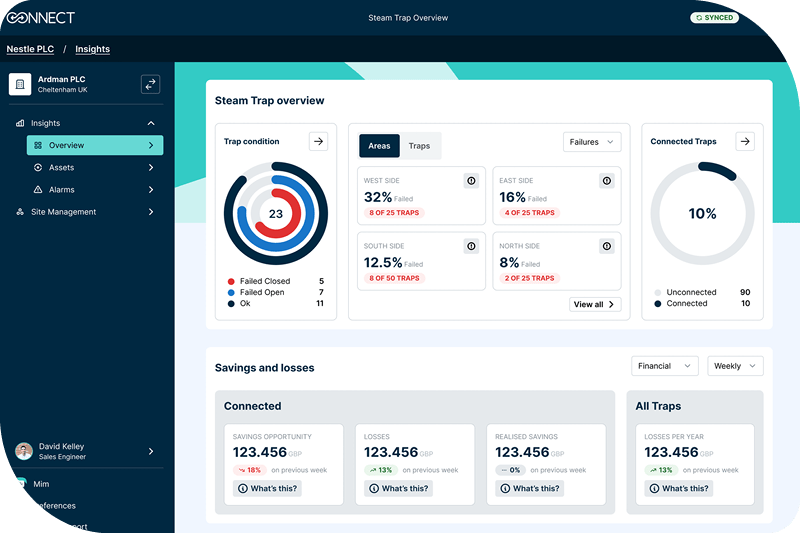Click the South Side info icon
The width and height of the screenshot is (800, 533).
coord(471,246)
